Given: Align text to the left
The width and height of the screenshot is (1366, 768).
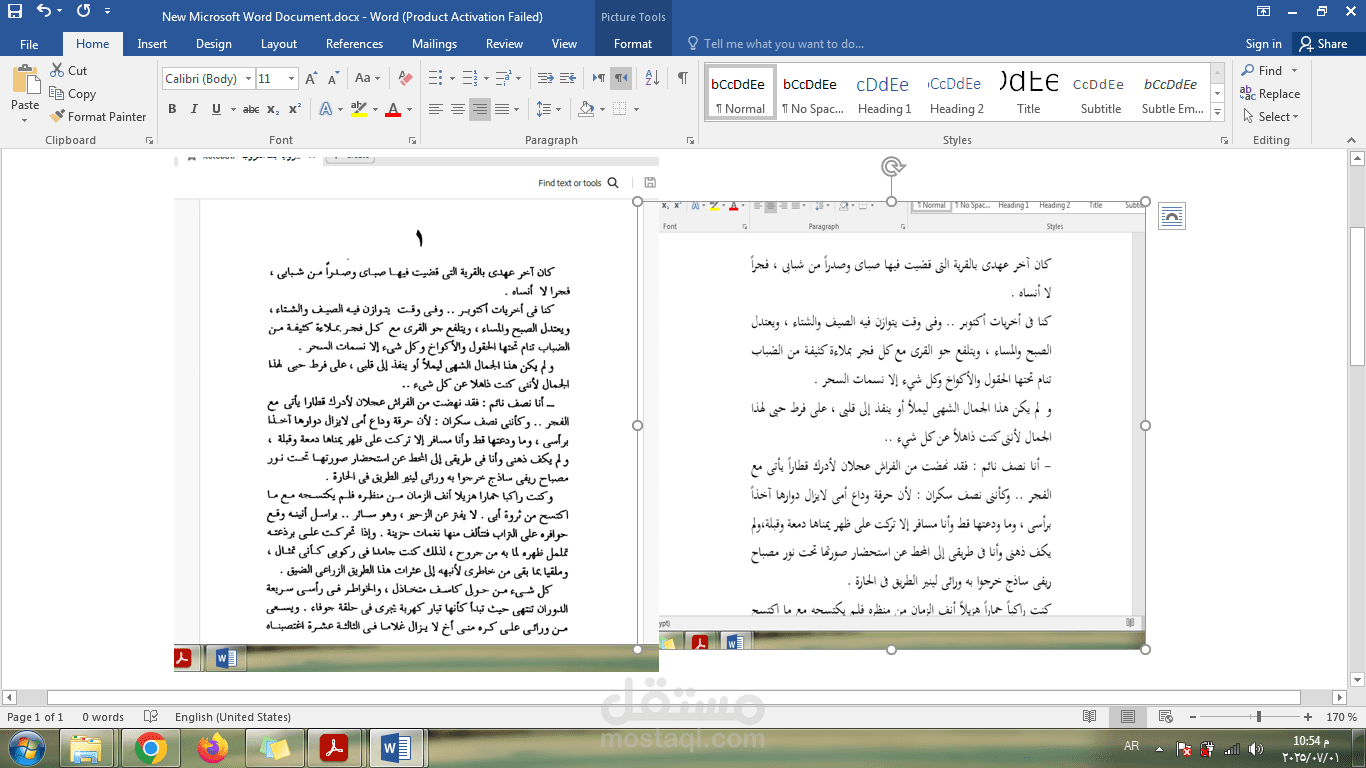Looking at the screenshot, I should (436, 109).
